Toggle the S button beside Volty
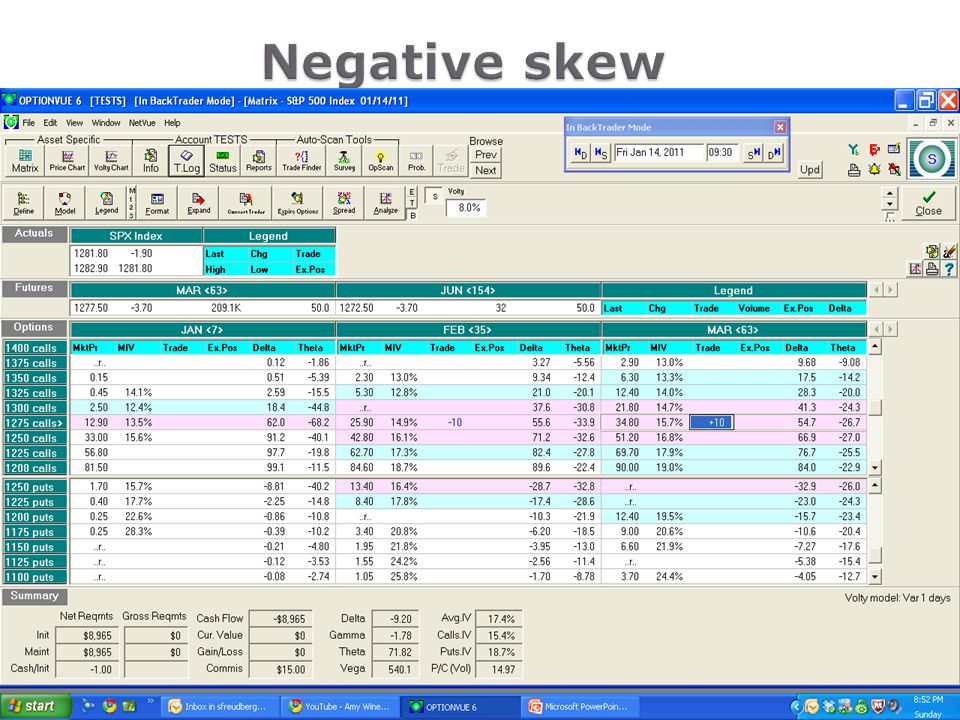960x720 pixels. click(x=434, y=196)
